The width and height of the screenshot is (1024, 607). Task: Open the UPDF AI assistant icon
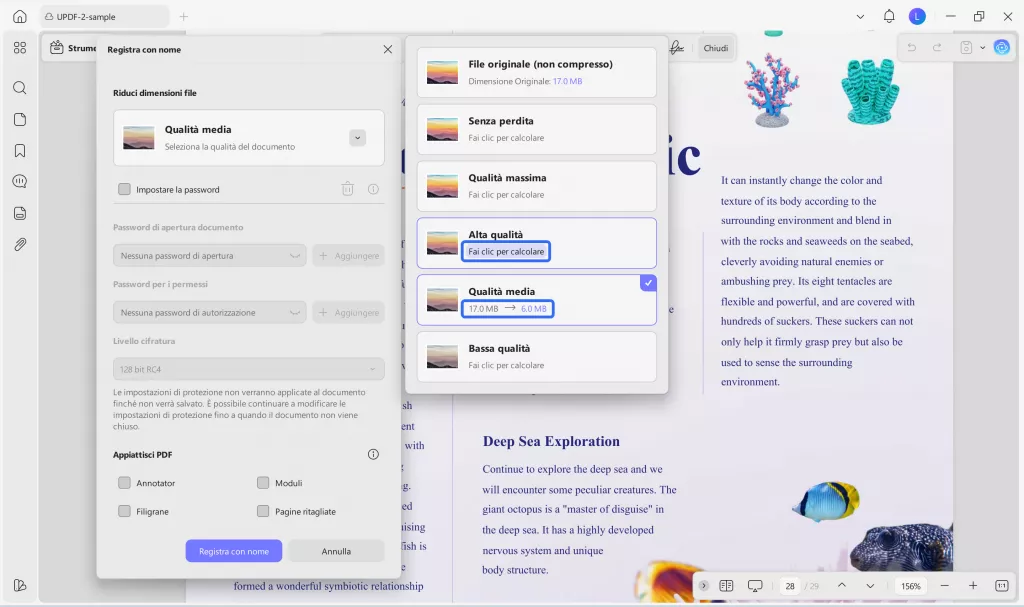click(x=1001, y=47)
